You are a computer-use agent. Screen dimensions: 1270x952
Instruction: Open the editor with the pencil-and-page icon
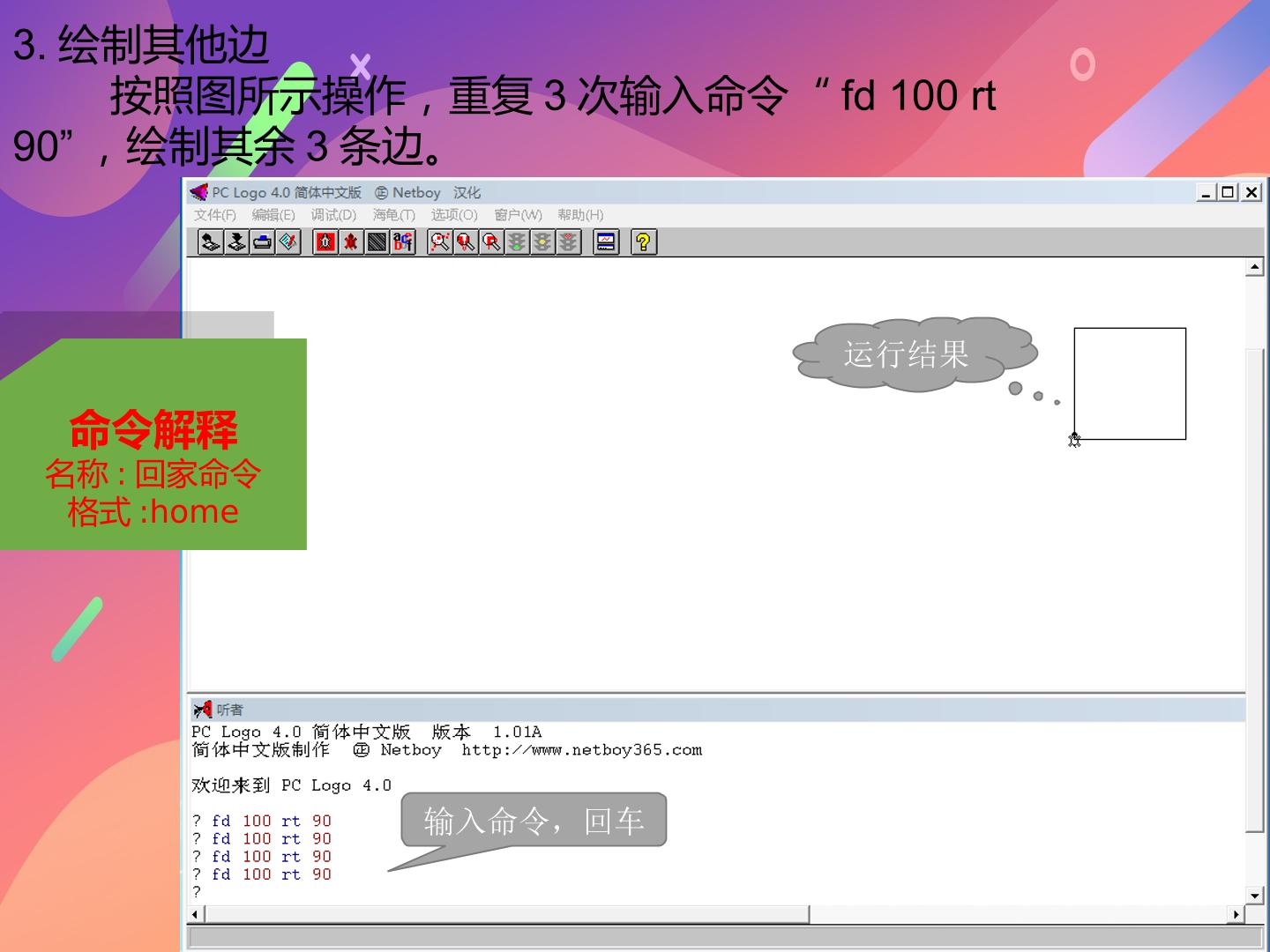(288, 242)
